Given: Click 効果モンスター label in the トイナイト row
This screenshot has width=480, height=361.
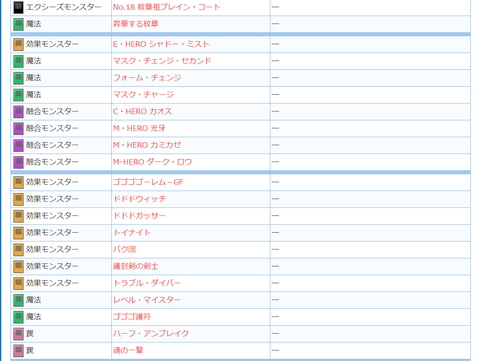Looking at the screenshot, I should coord(52,232).
